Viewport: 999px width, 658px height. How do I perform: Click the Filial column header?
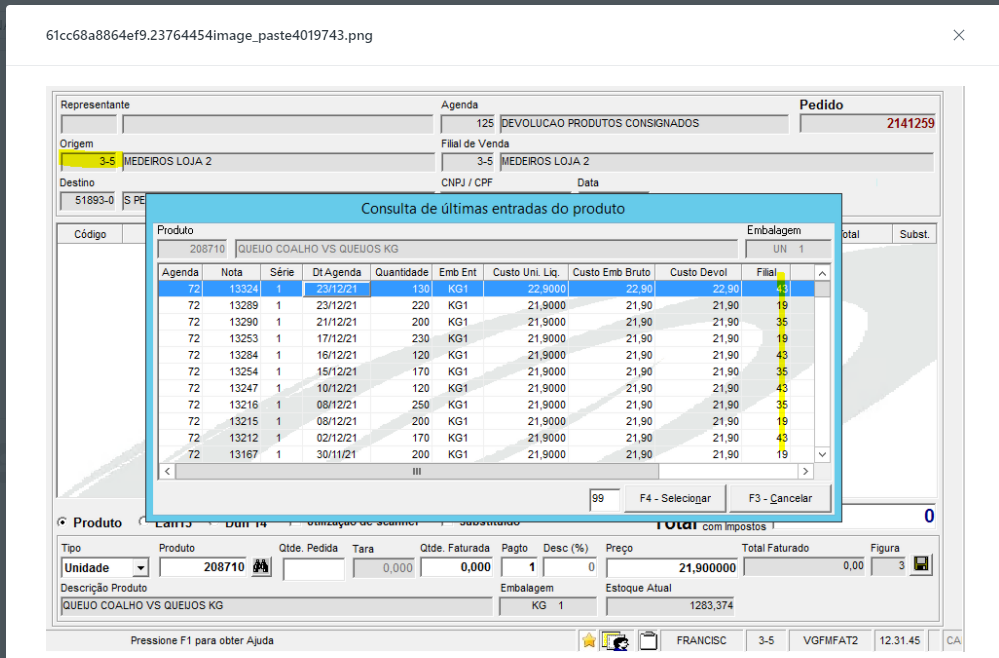pyautogui.click(x=766, y=272)
